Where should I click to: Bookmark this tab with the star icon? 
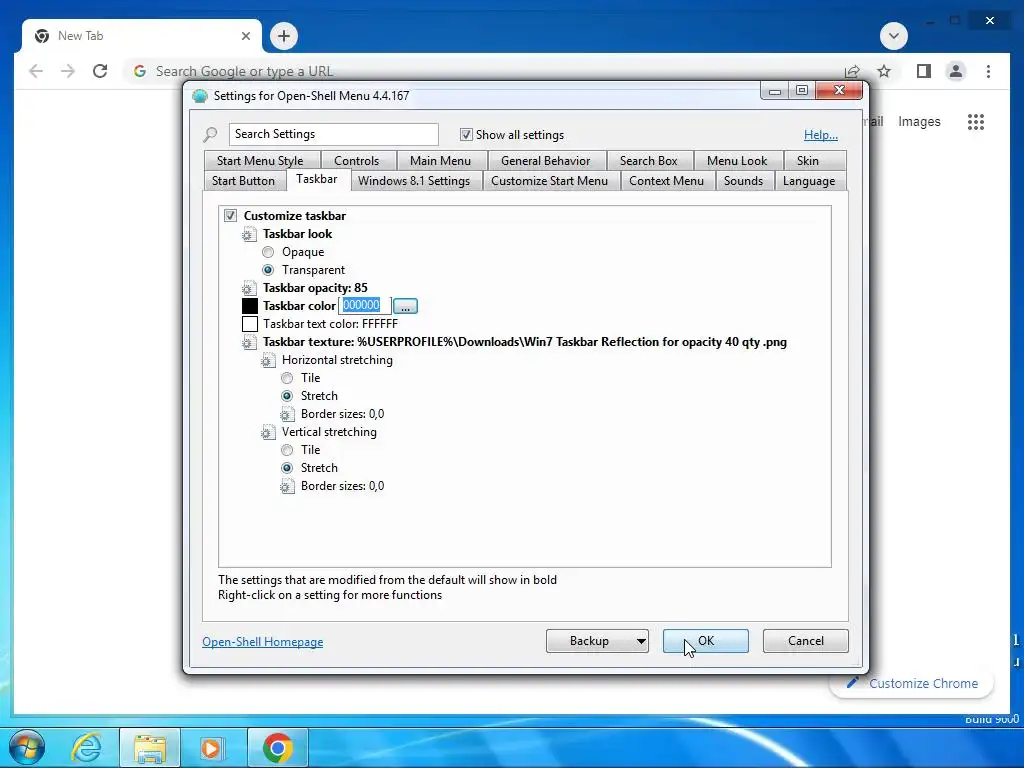(x=884, y=71)
